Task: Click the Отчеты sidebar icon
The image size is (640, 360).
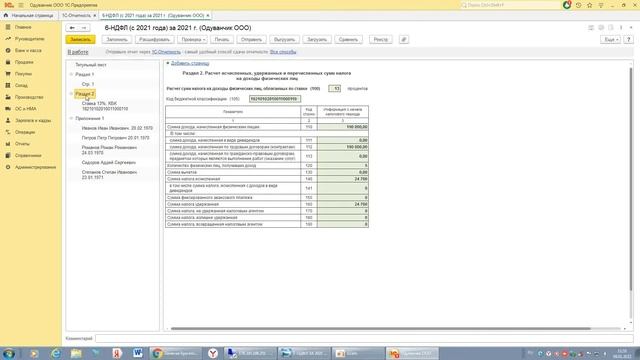Action: [8, 144]
